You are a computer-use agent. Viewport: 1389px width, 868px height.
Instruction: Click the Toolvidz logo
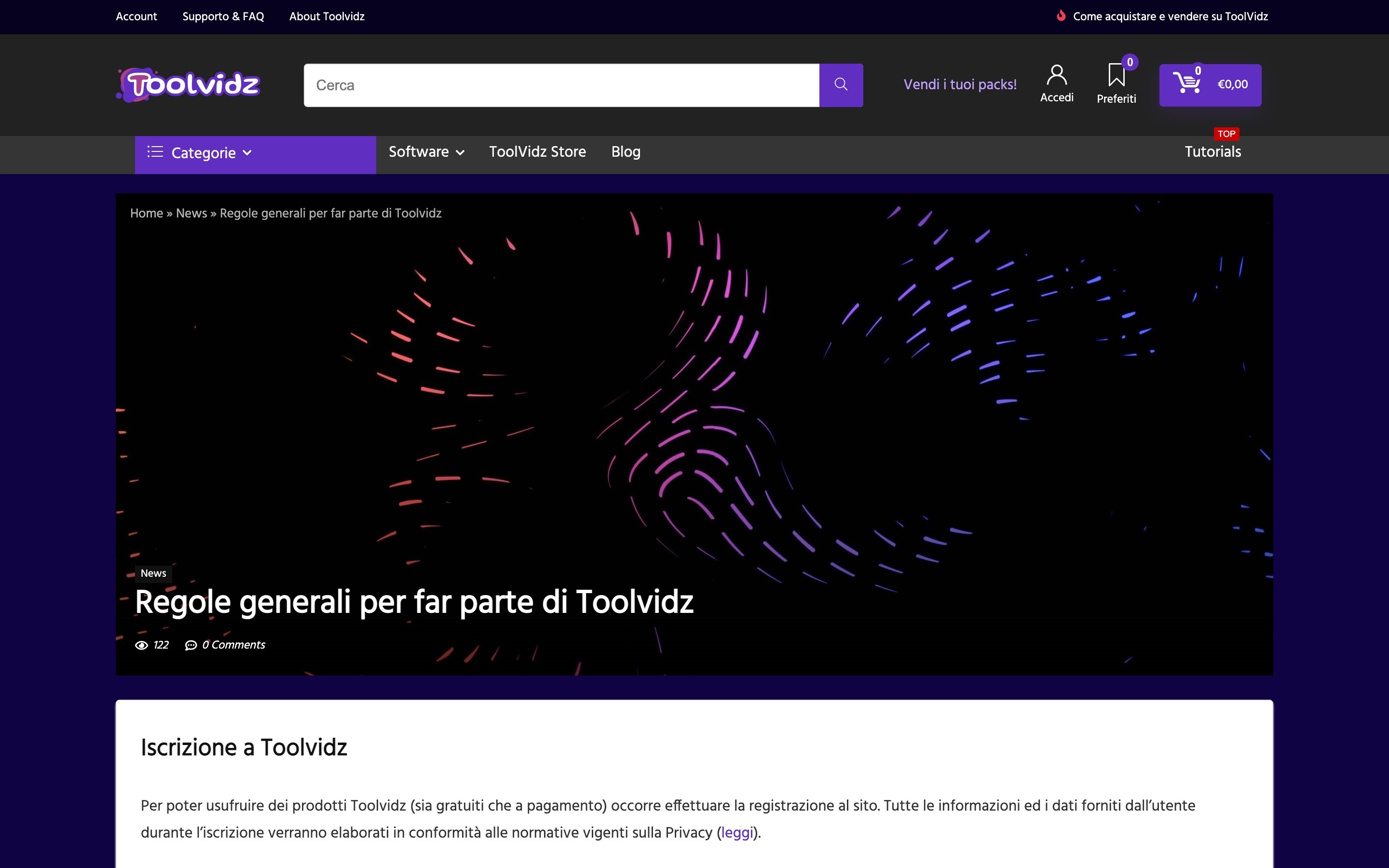tap(188, 85)
